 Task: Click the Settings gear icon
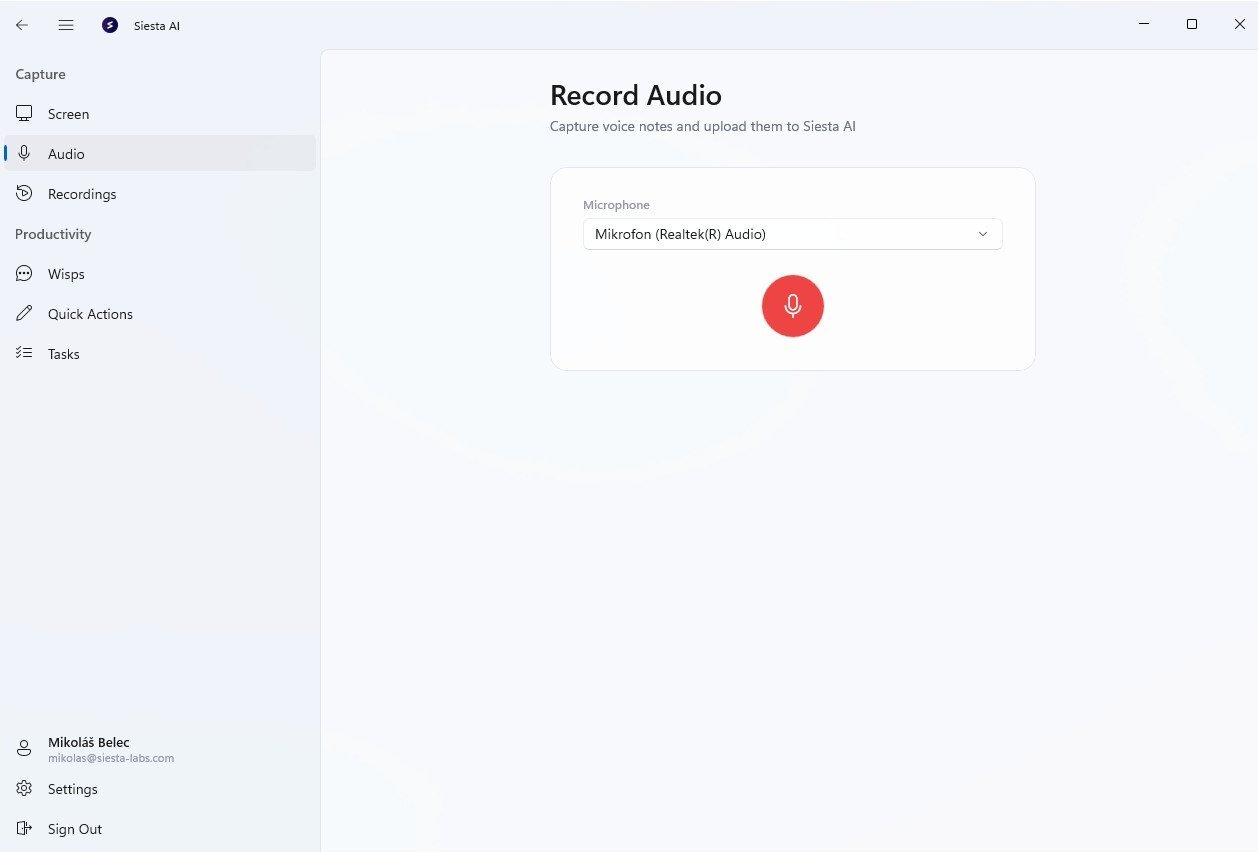coord(24,789)
